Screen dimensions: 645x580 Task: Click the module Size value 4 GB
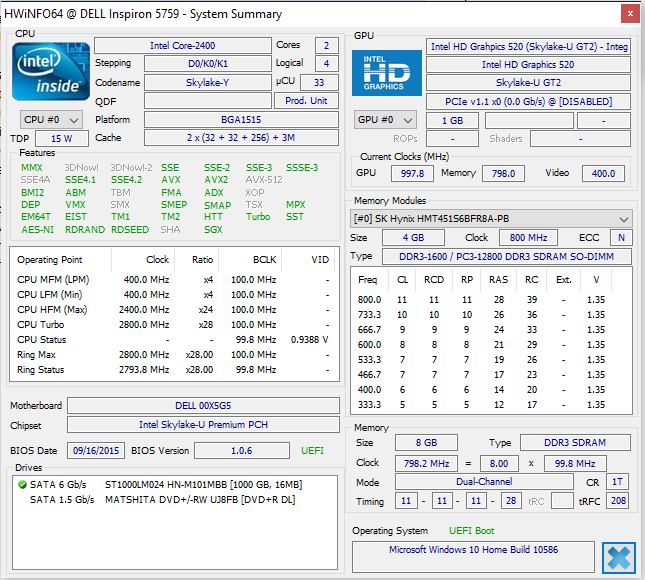[x=413, y=238]
